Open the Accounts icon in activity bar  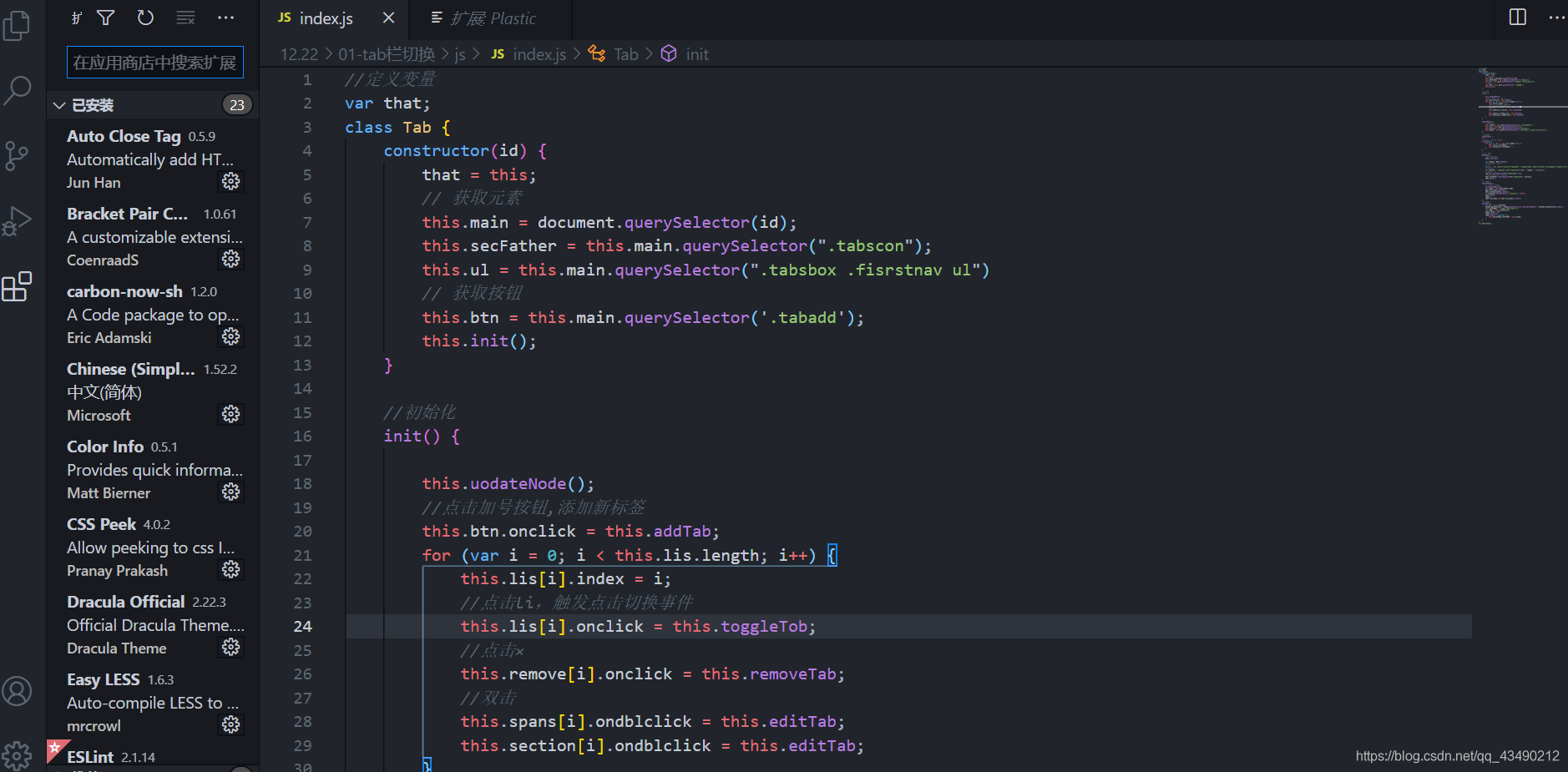[17, 691]
